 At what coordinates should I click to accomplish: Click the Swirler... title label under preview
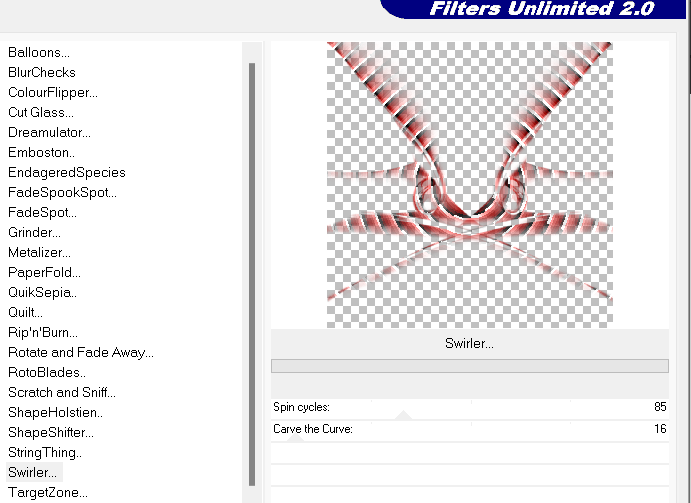[x=469, y=343]
